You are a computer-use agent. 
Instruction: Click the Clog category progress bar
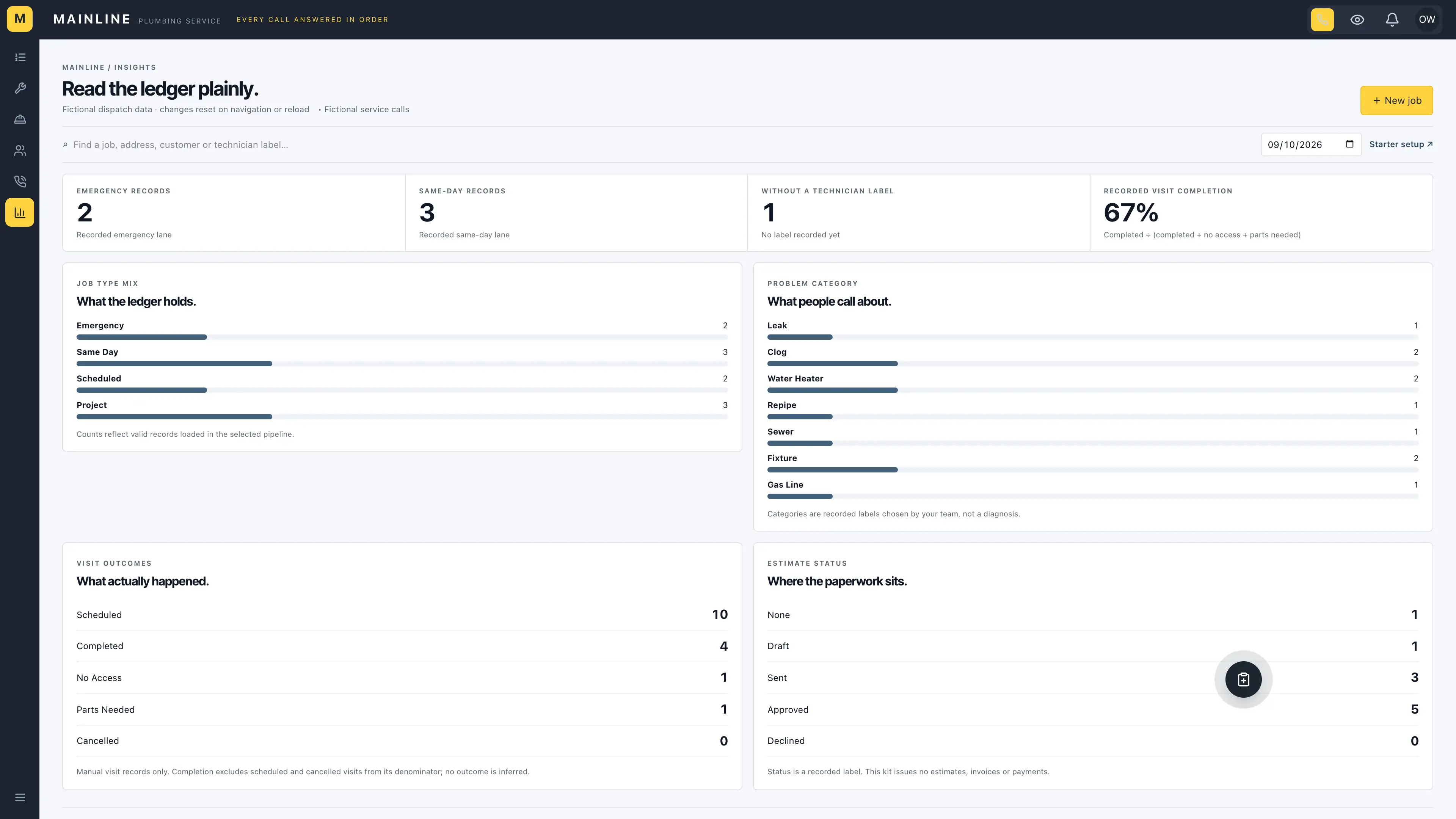(x=1092, y=364)
